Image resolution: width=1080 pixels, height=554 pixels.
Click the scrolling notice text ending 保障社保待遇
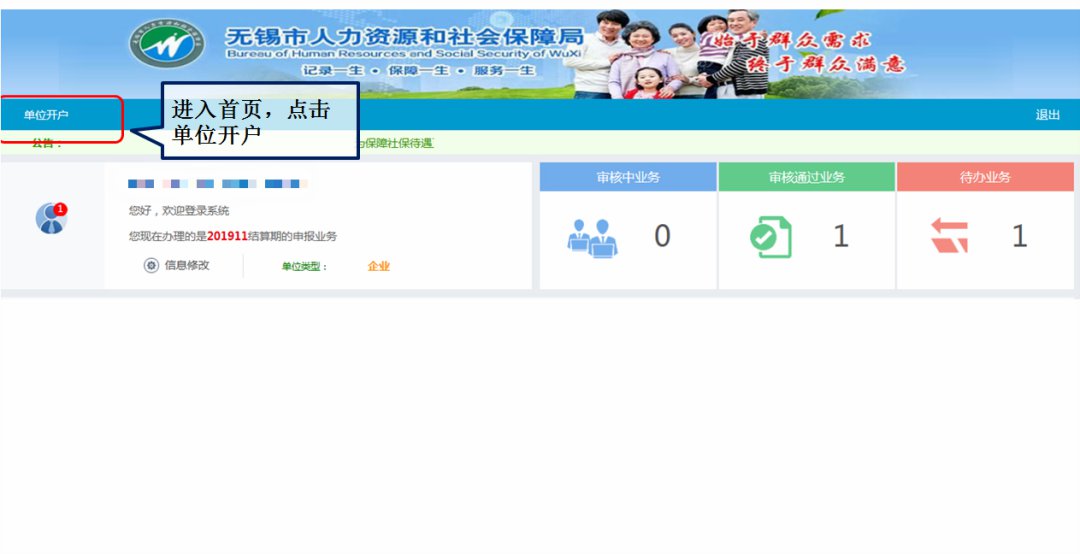tap(396, 143)
